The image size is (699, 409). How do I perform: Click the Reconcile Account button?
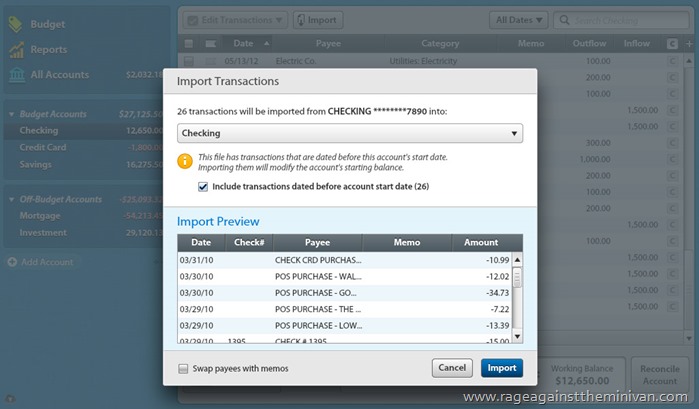click(660, 375)
